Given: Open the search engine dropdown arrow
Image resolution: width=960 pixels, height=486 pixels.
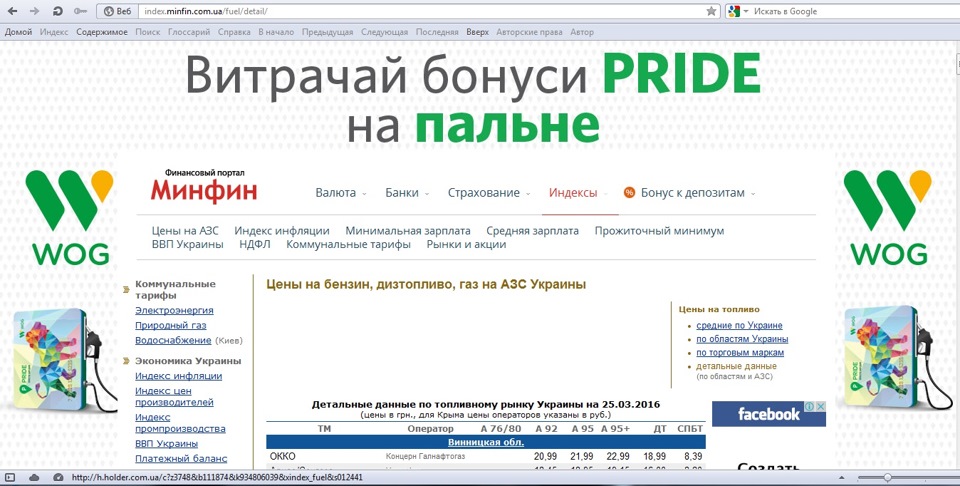Looking at the screenshot, I should [x=746, y=11].
